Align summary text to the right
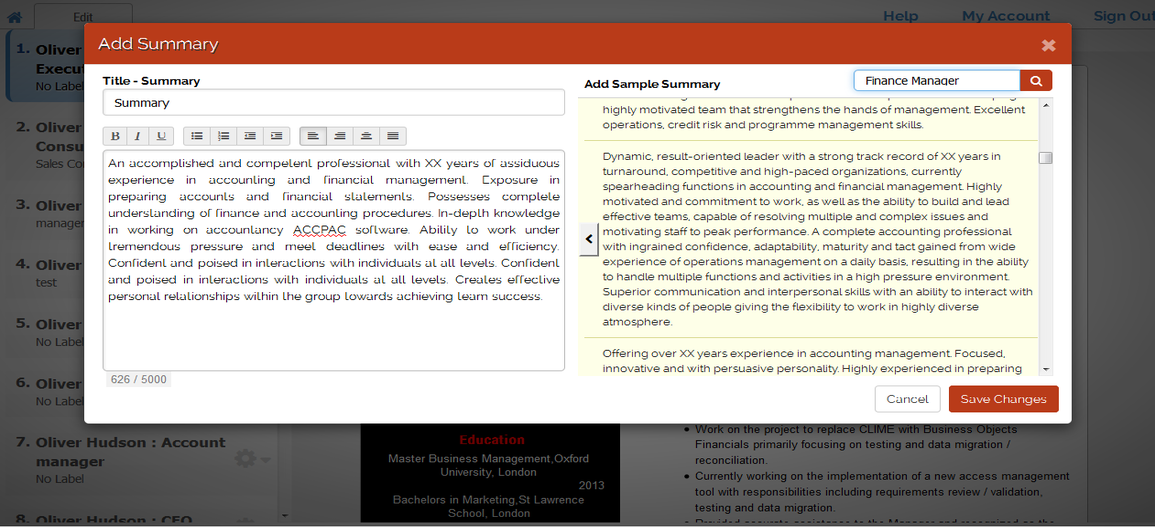The width and height of the screenshot is (1155, 528). [x=340, y=135]
